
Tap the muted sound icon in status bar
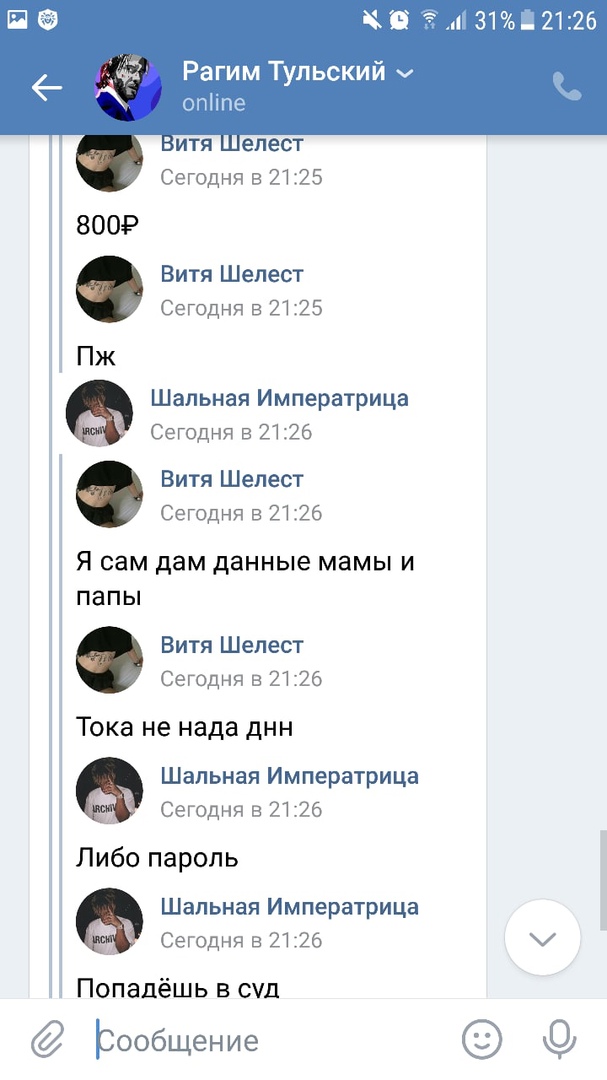(372, 19)
